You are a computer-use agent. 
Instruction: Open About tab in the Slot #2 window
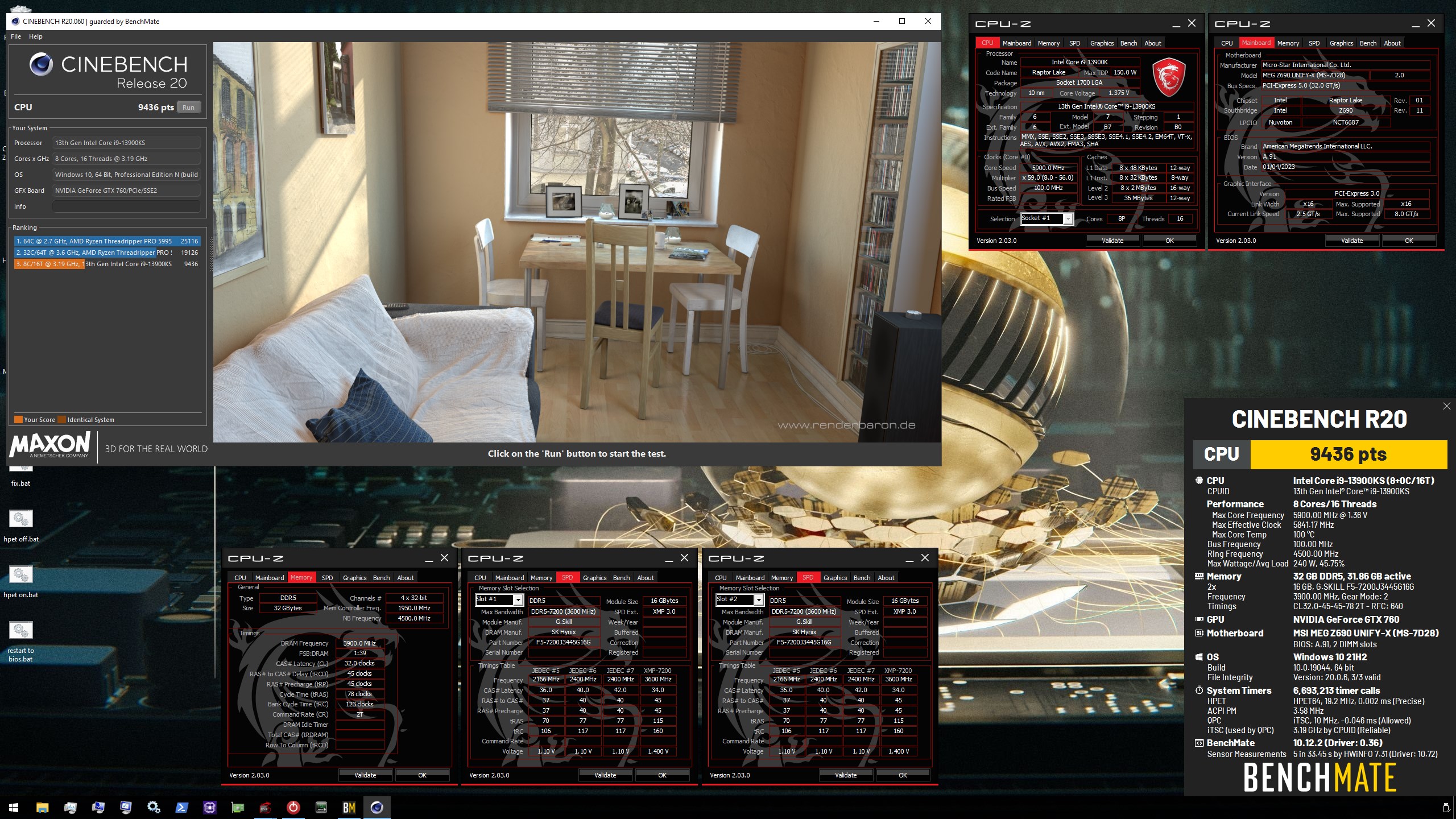tap(886, 578)
